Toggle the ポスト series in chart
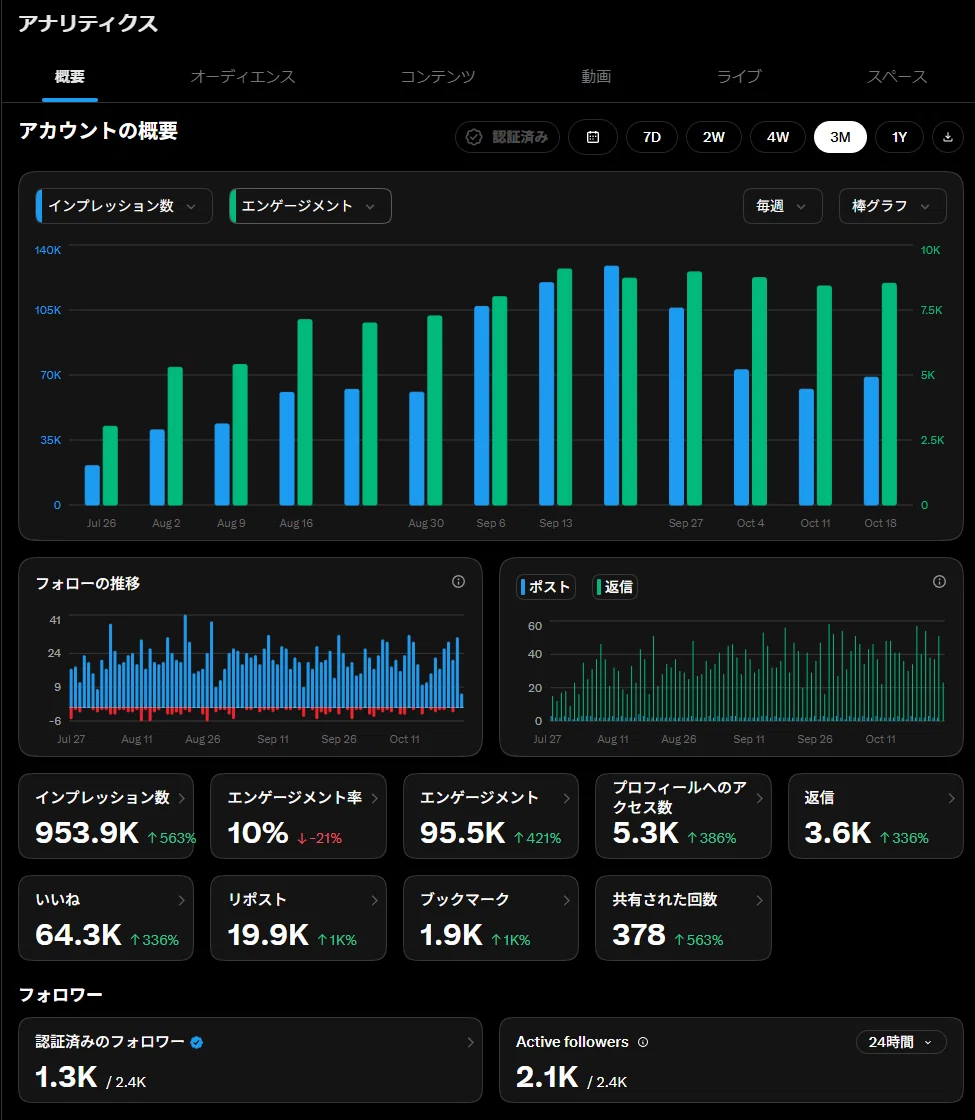The width and height of the screenshot is (975, 1120). (546, 587)
